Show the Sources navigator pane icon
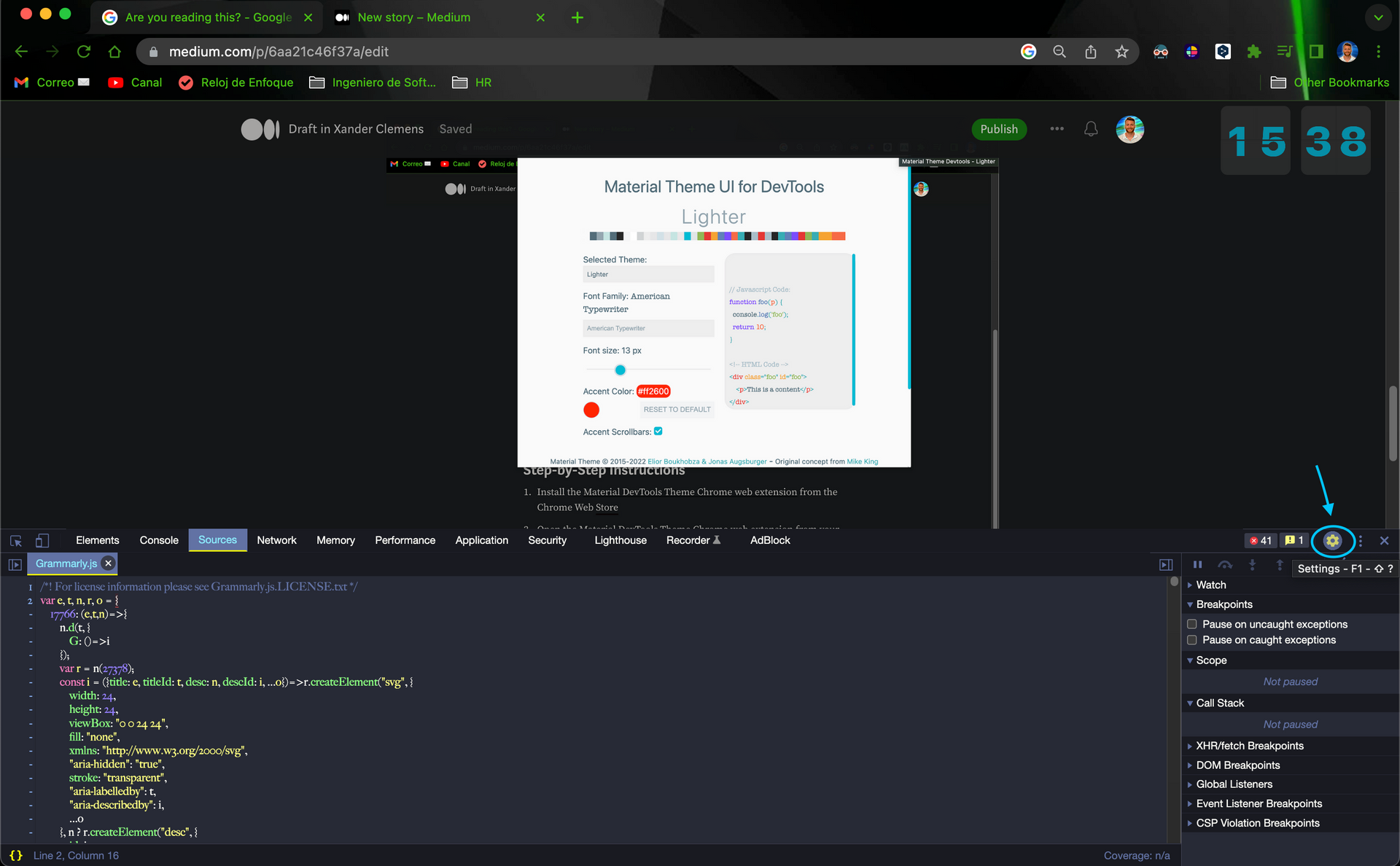The image size is (1400, 866). [x=15, y=564]
